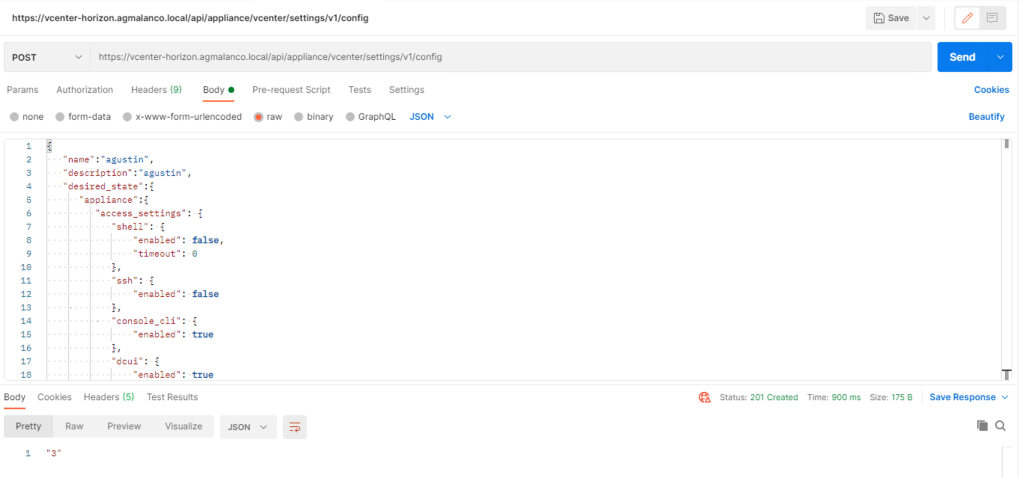Click the Save button
This screenshot has height=478, width=1023.
(x=891, y=18)
